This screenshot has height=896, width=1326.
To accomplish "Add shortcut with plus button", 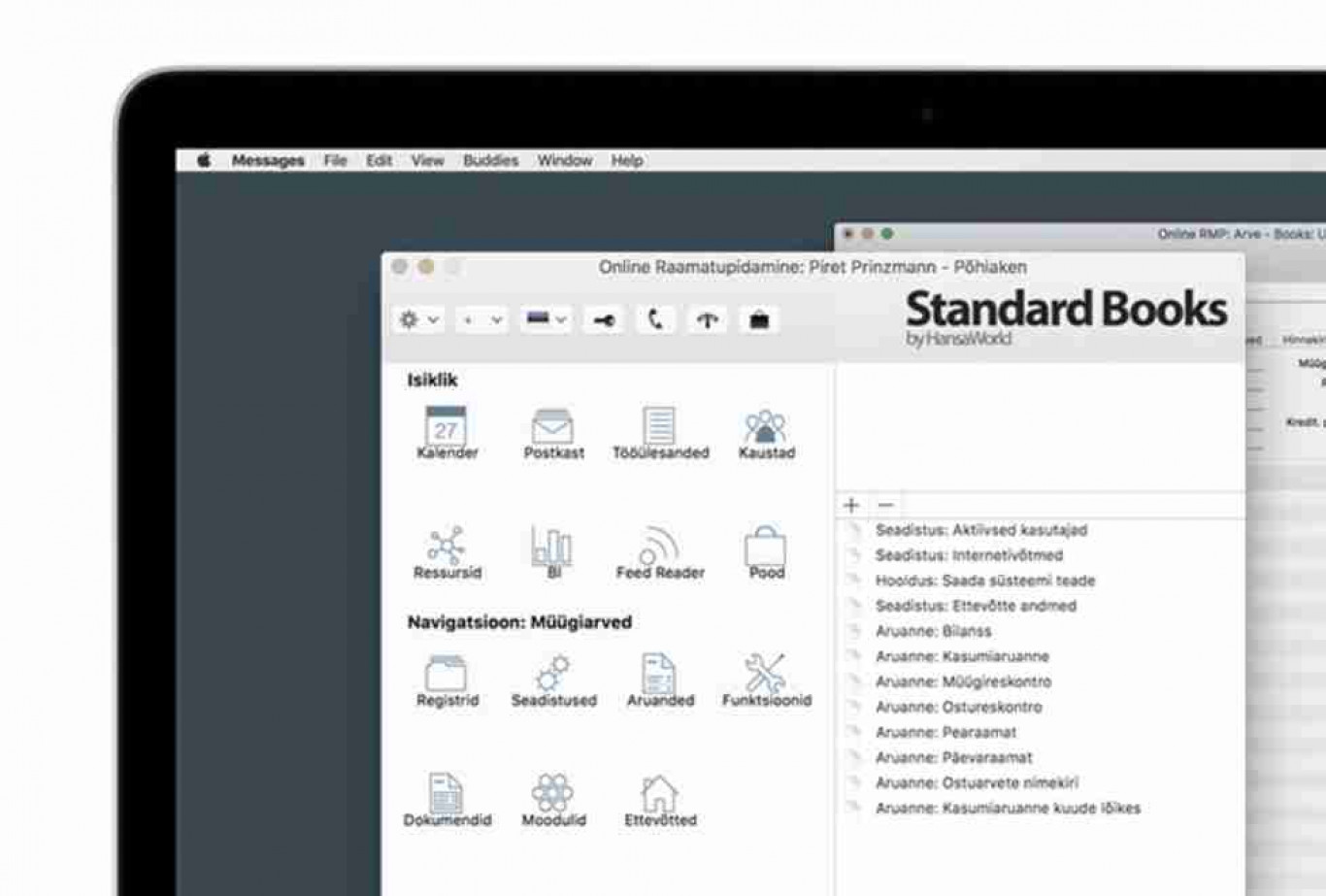I will [851, 505].
